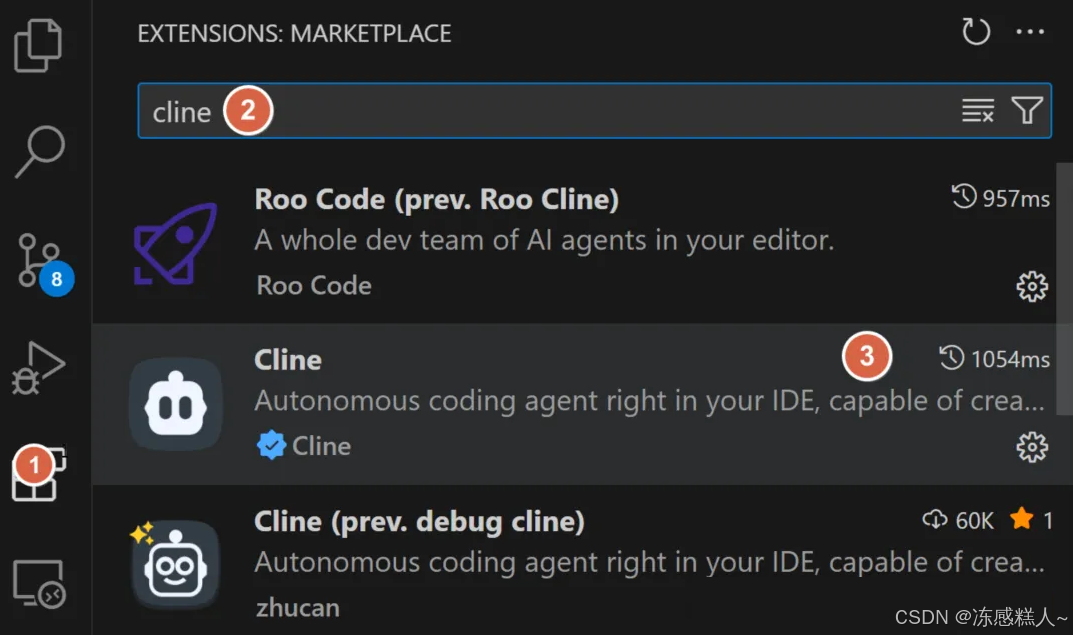Open the marketplace more actions menu
This screenshot has width=1073, height=635.
pos(1030,31)
